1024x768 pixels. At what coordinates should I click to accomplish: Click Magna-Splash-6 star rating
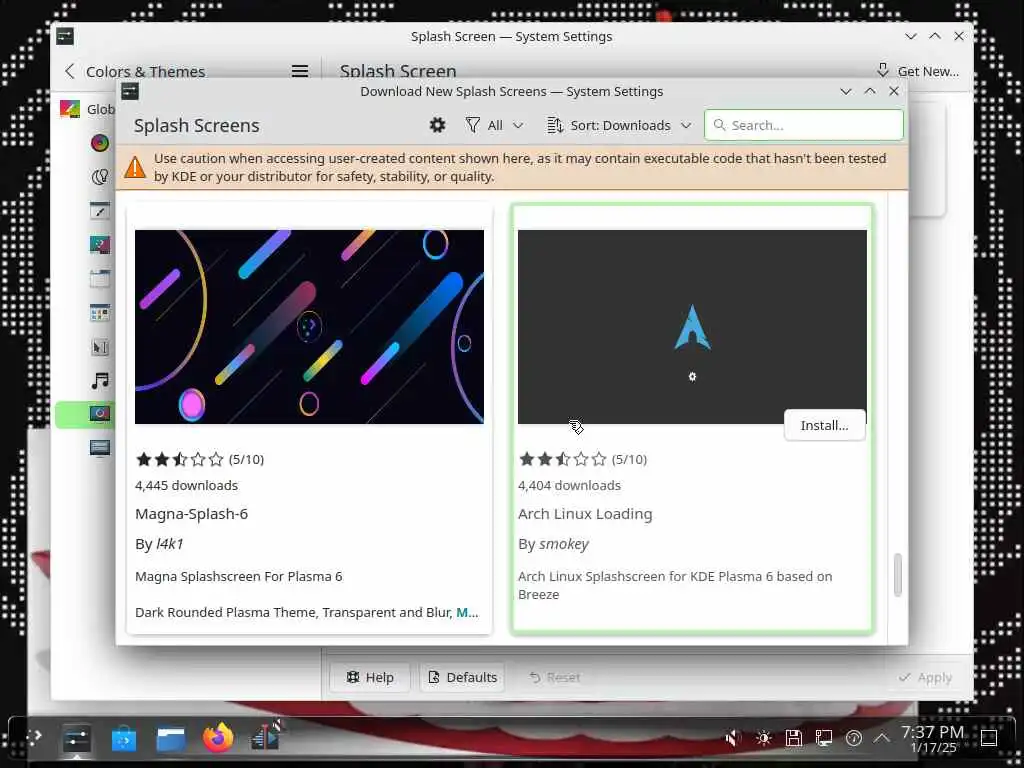[x=180, y=459]
